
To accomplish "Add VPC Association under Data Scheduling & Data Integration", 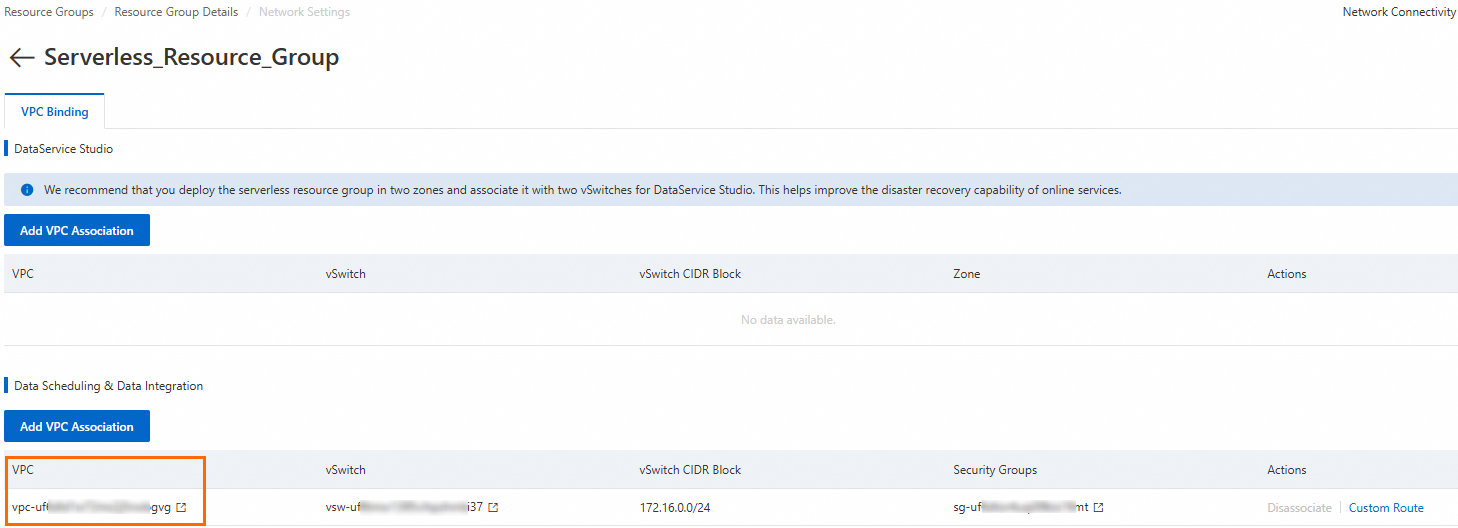I will click(x=77, y=427).
